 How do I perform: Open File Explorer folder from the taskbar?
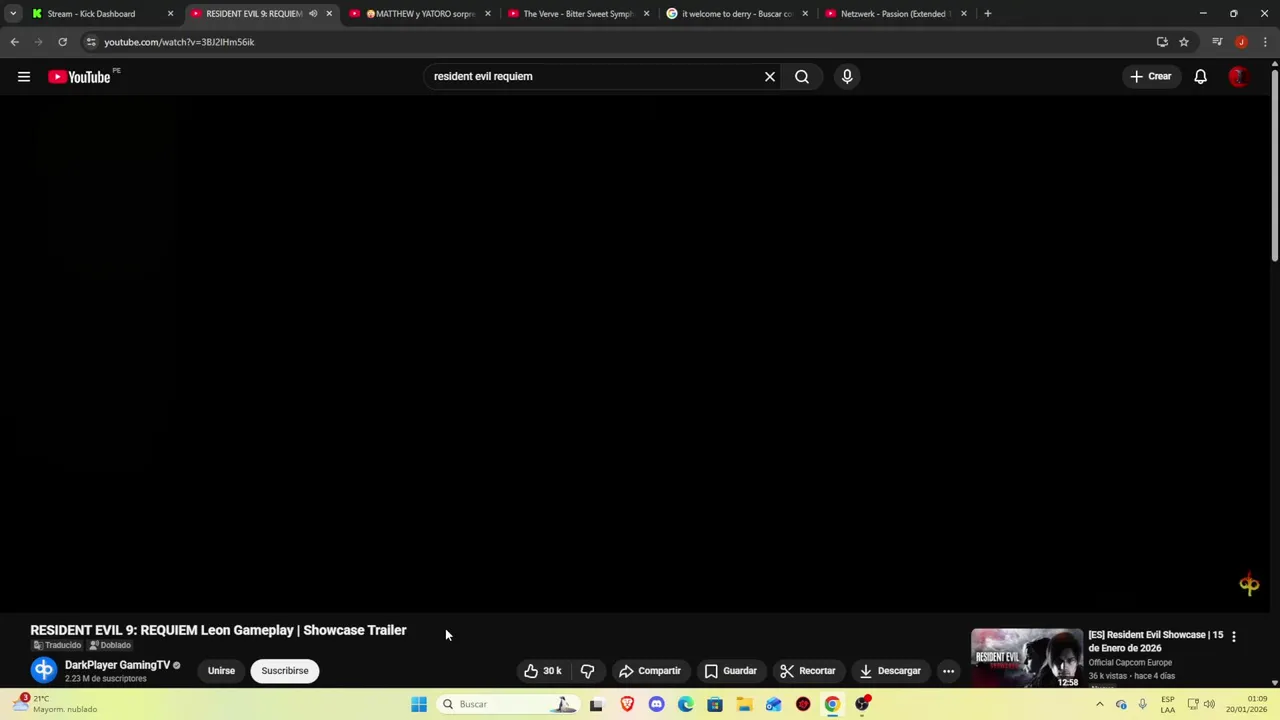pos(744,704)
